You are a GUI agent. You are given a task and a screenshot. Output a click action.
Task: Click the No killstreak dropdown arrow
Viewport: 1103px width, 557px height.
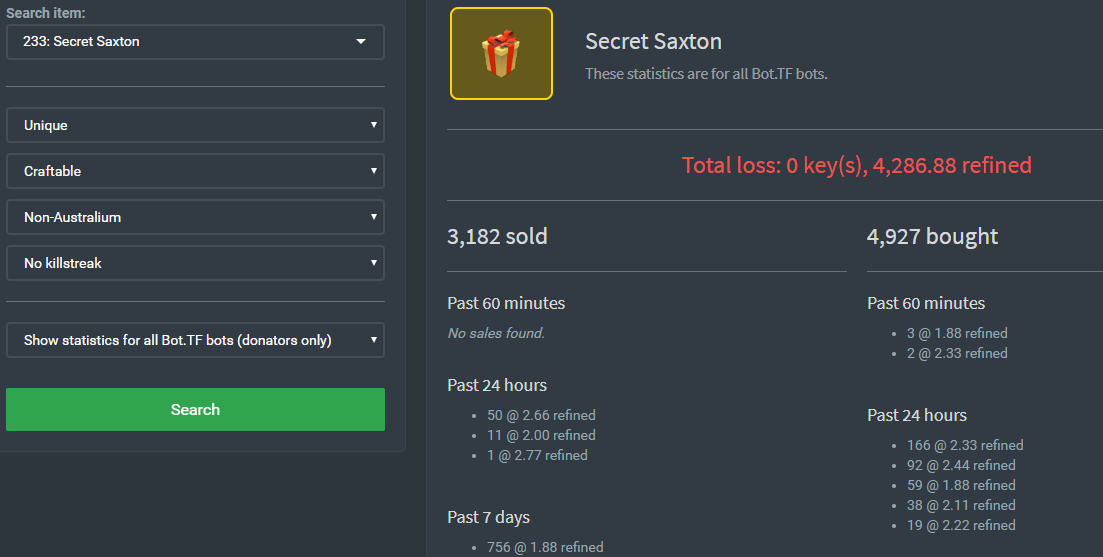(x=374, y=262)
